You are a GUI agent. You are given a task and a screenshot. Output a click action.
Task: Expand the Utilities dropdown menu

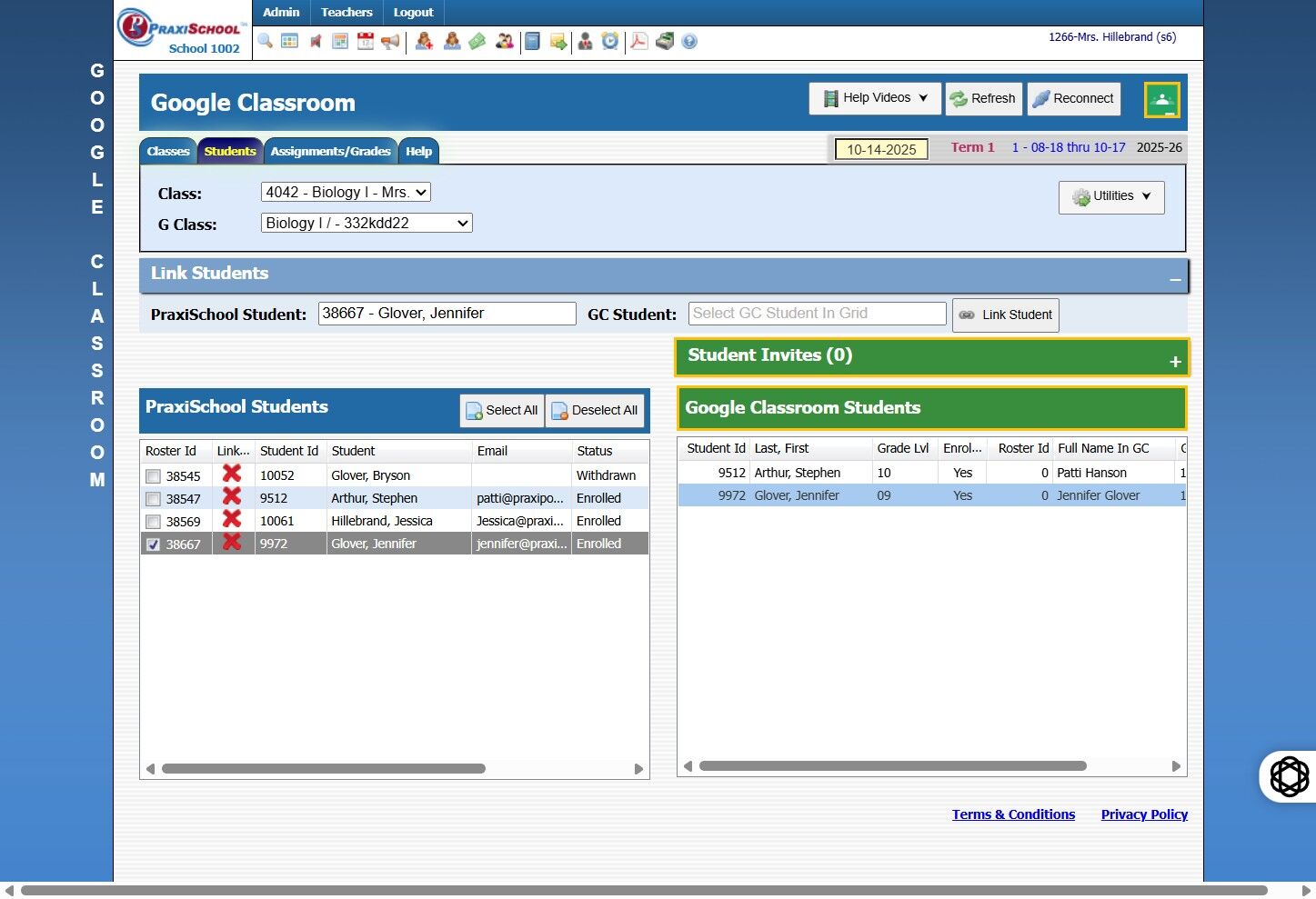point(1111,196)
